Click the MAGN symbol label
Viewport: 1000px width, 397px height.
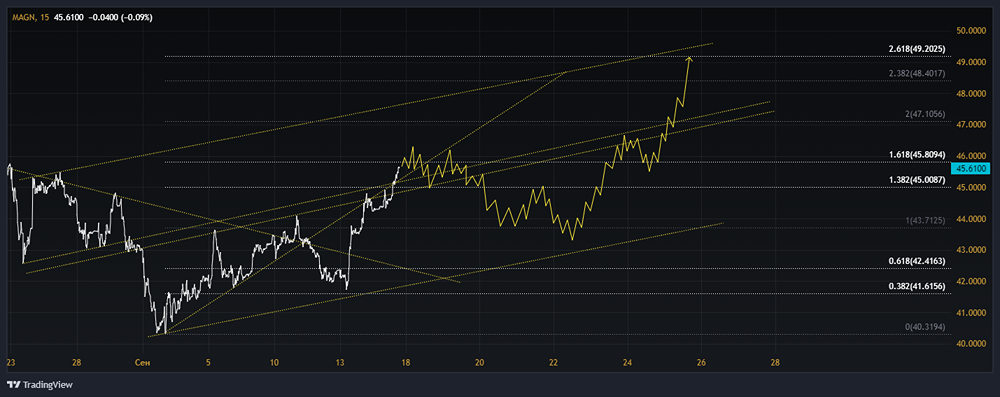point(24,17)
